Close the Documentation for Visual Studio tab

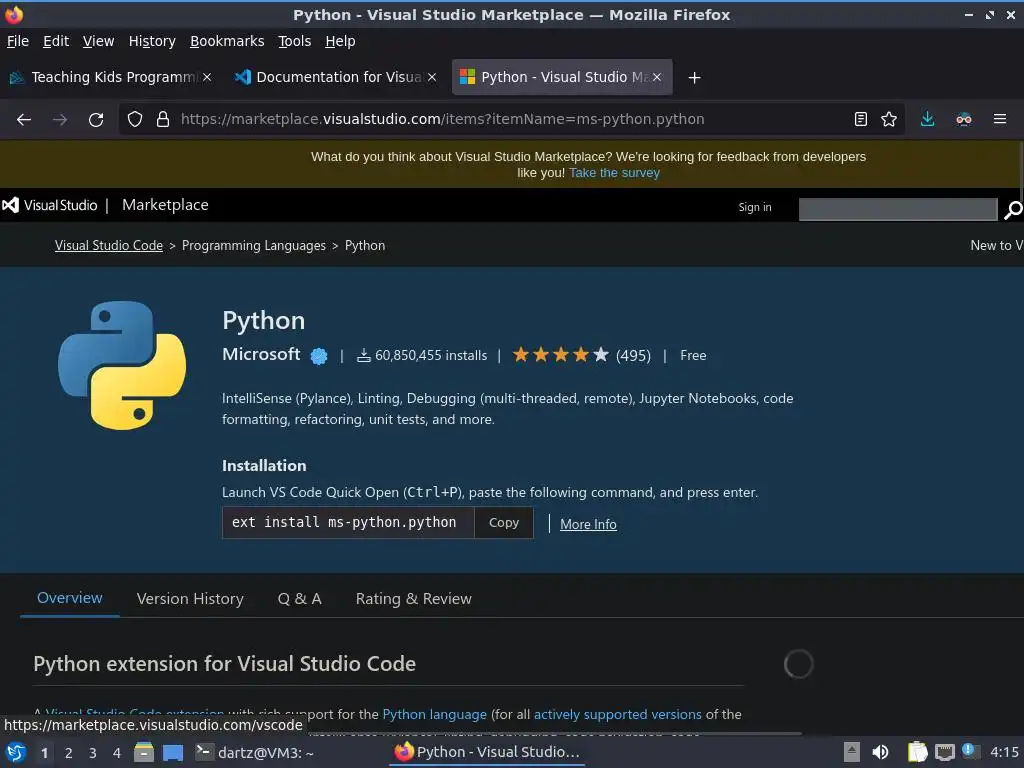tap(432, 77)
